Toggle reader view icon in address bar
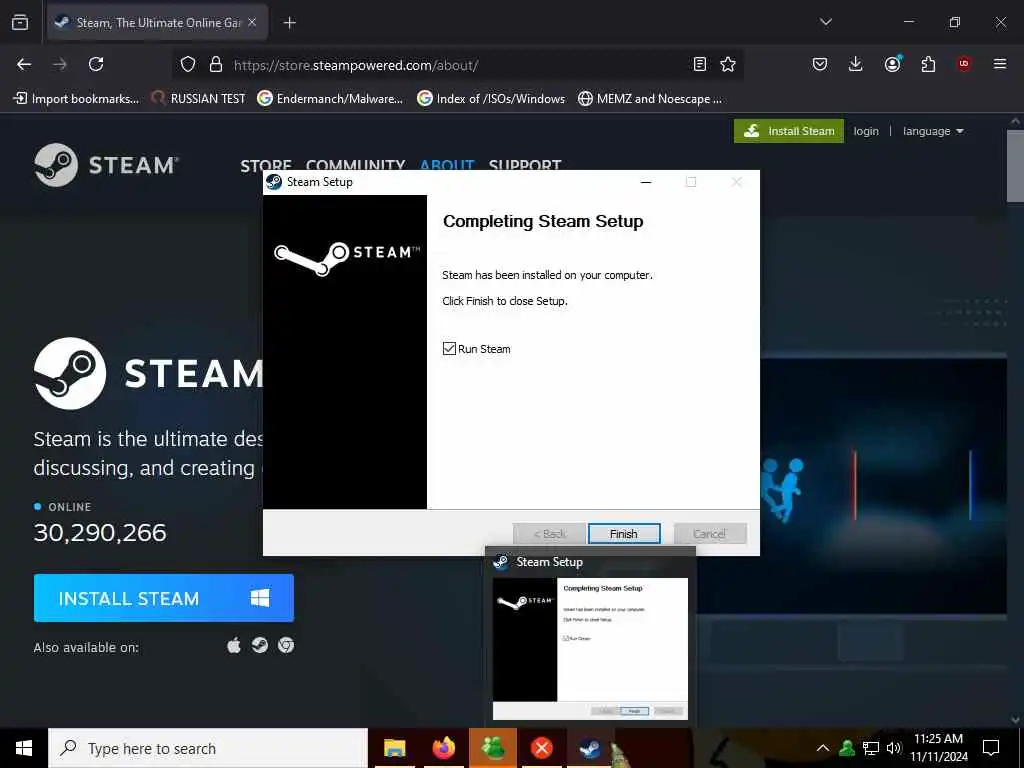1024x768 pixels. tap(699, 64)
